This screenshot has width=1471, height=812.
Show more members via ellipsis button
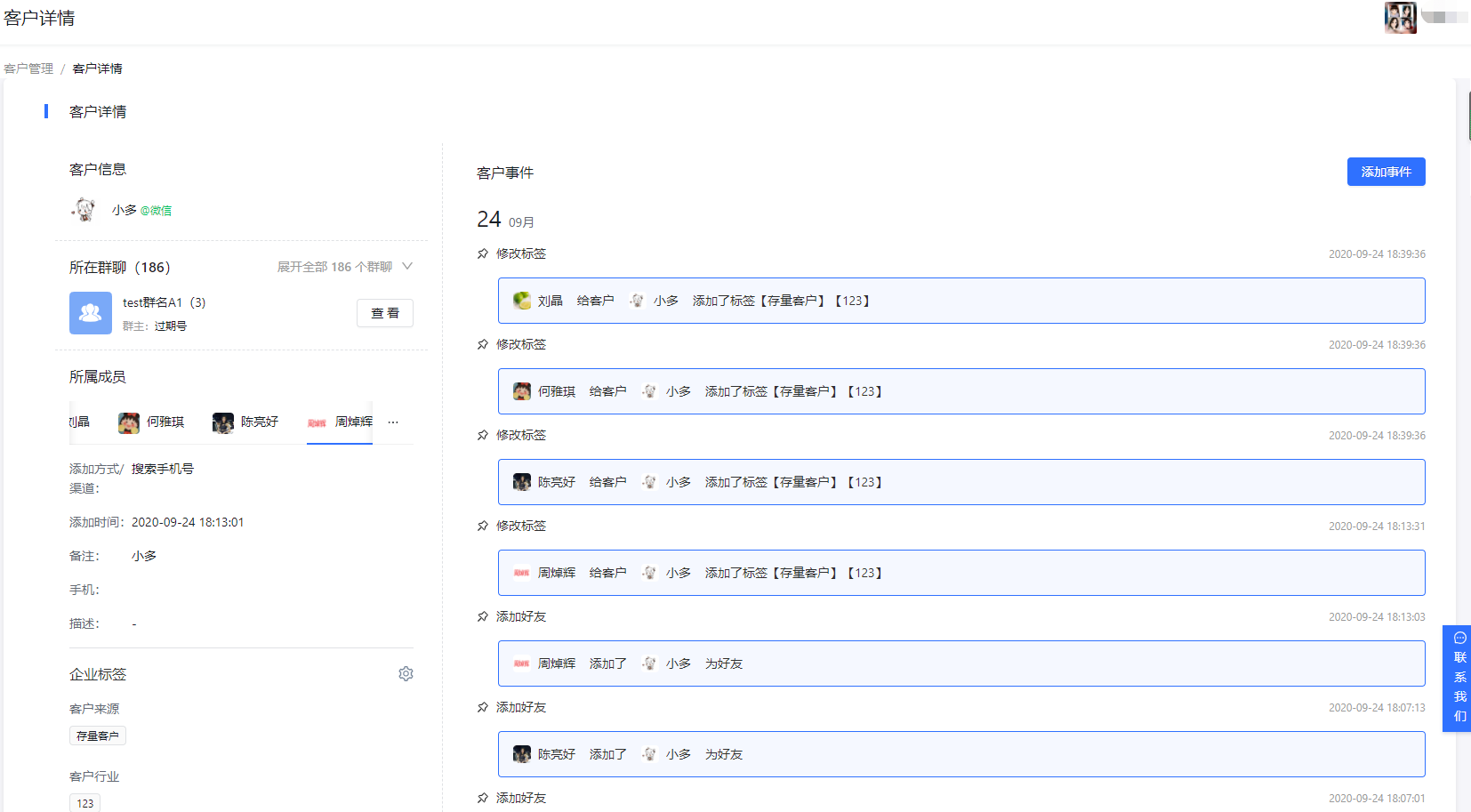[x=393, y=422]
